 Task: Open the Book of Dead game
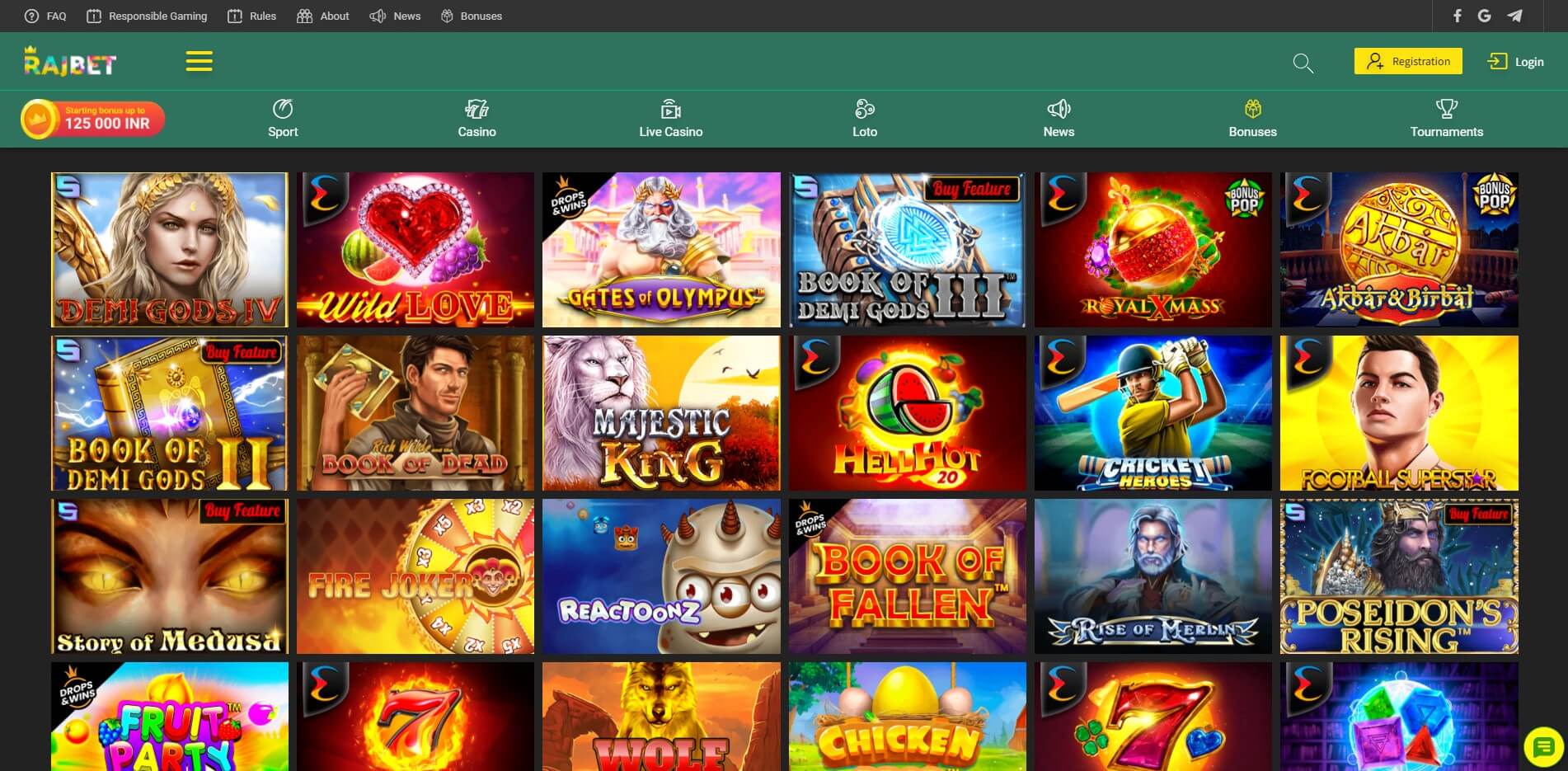[x=415, y=413]
